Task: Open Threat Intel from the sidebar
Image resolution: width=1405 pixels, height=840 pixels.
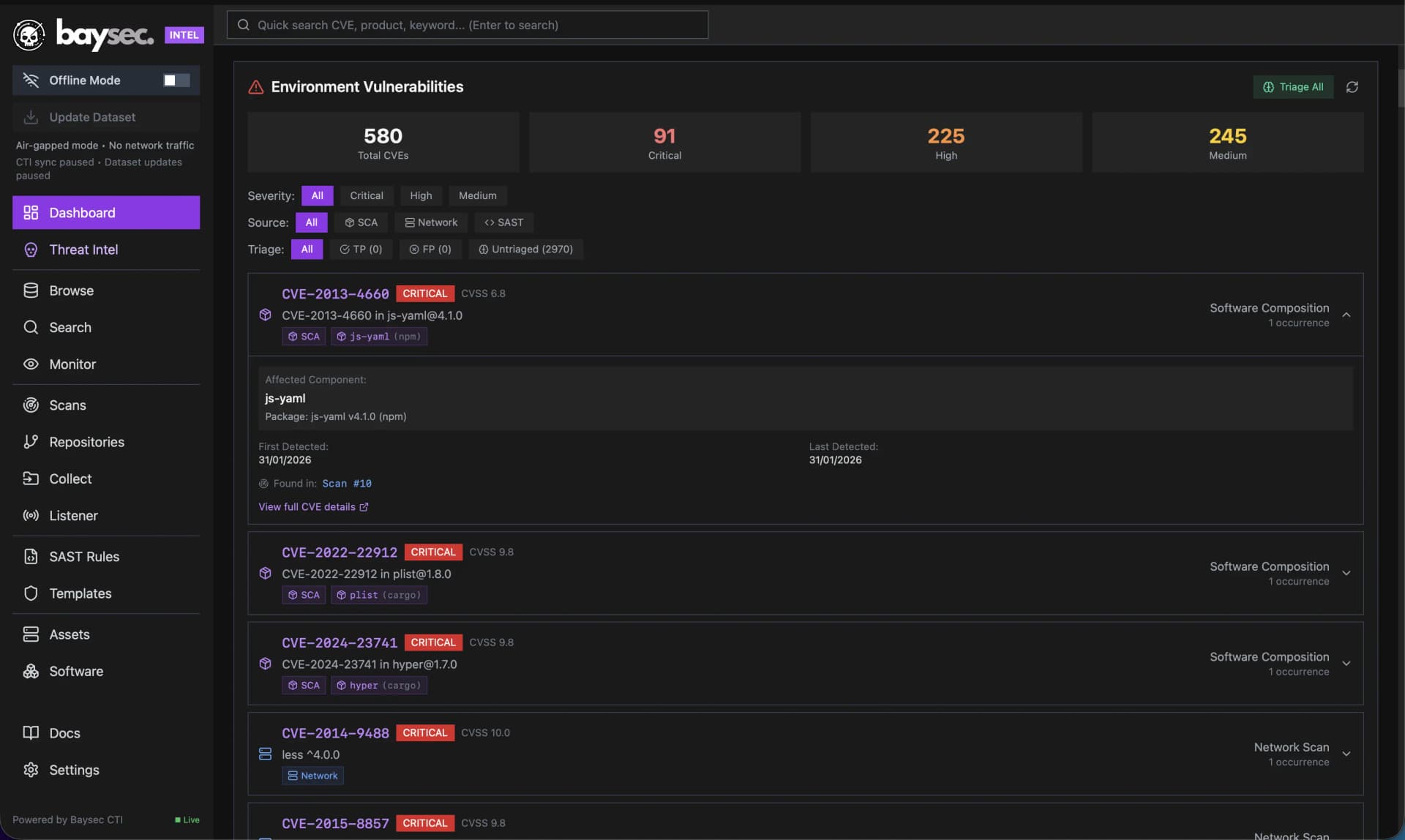Action: click(x=83, y=250)
